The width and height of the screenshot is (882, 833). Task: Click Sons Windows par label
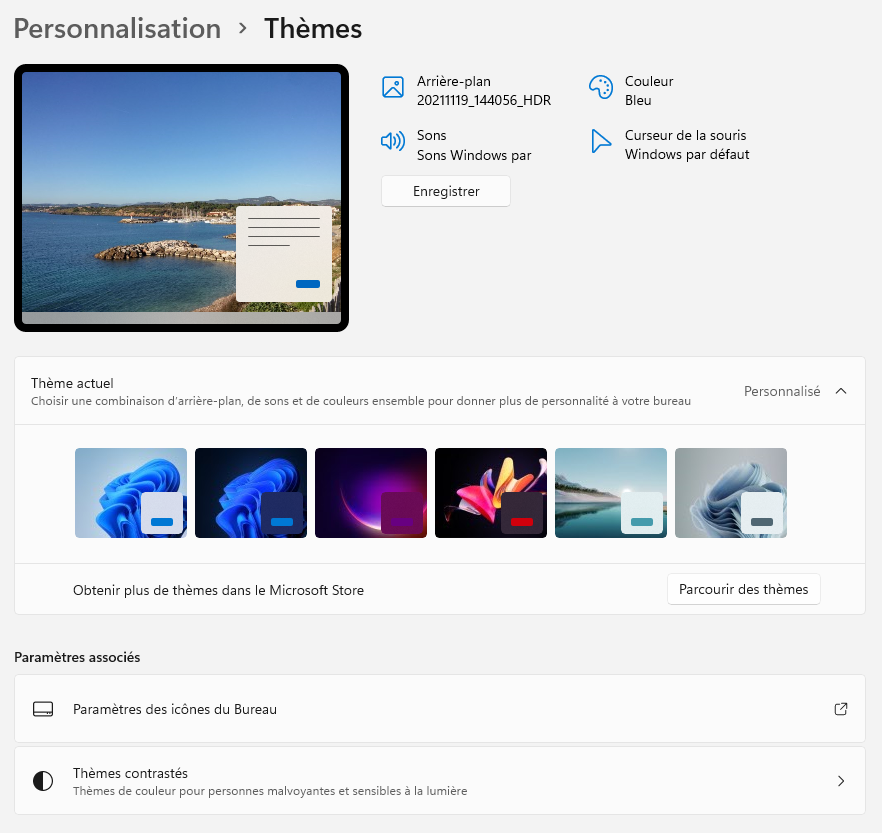pos(474,145)
